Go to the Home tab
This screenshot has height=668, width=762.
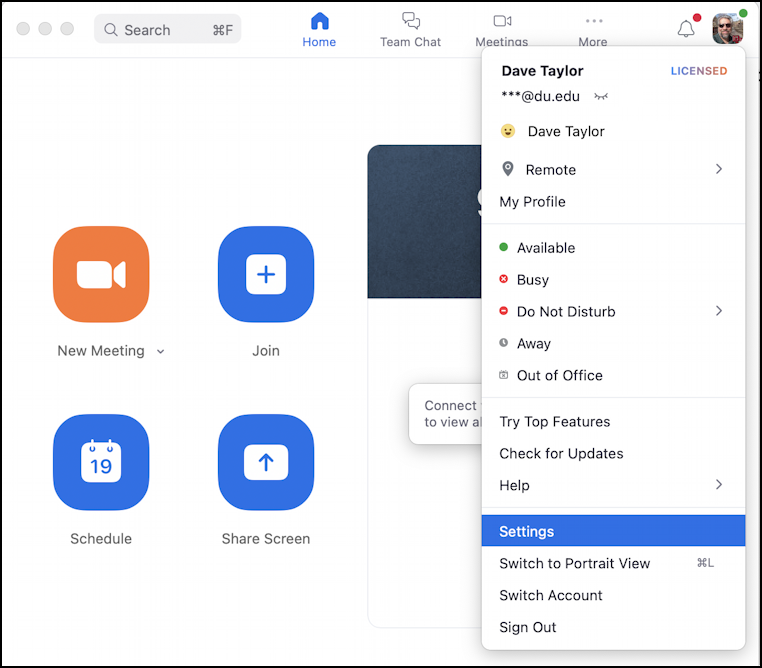coord(319,30)
